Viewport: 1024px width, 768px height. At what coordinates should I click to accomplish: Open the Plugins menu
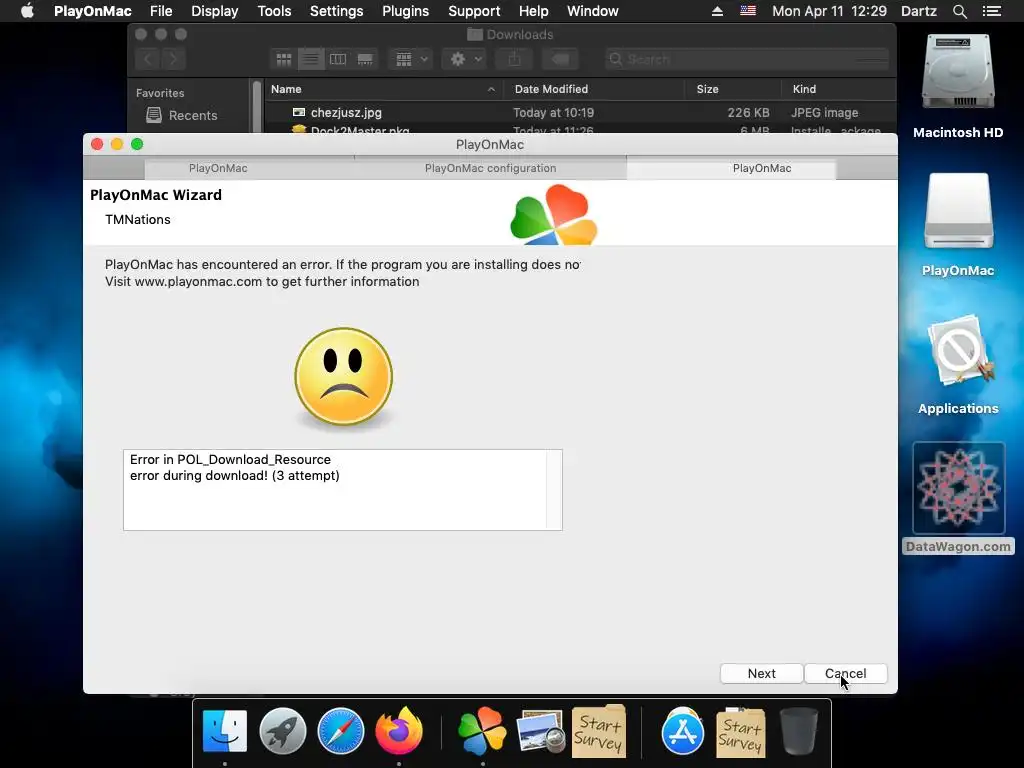(x=406, y=11)
